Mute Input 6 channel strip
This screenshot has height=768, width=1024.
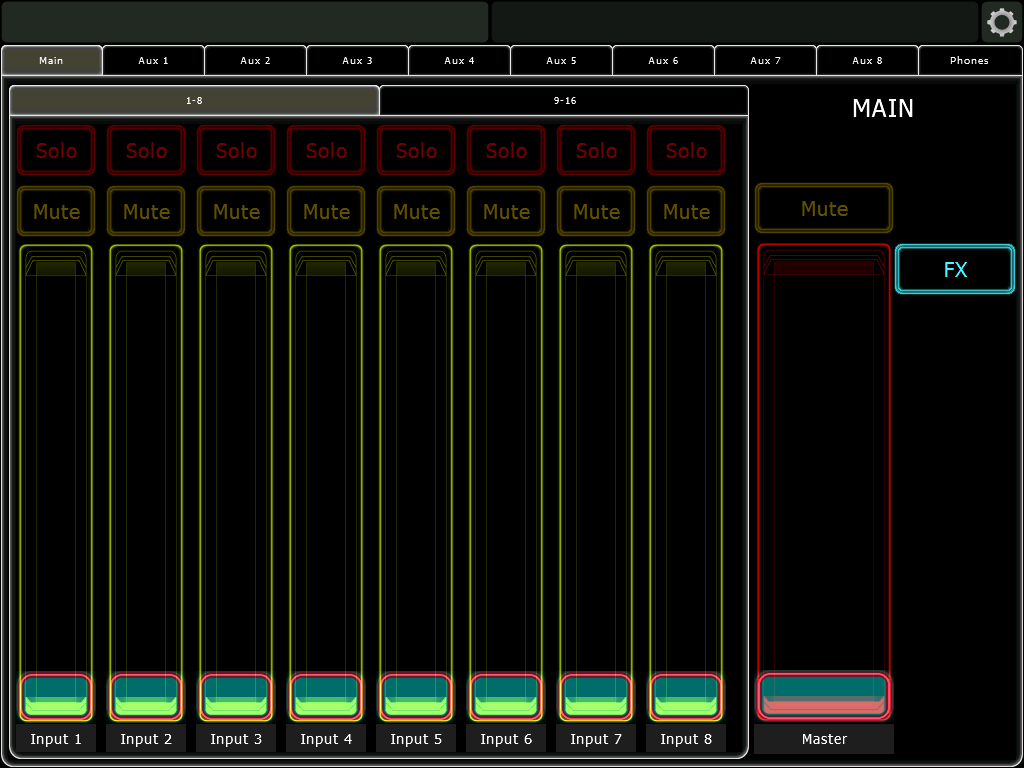coord(506,212)
